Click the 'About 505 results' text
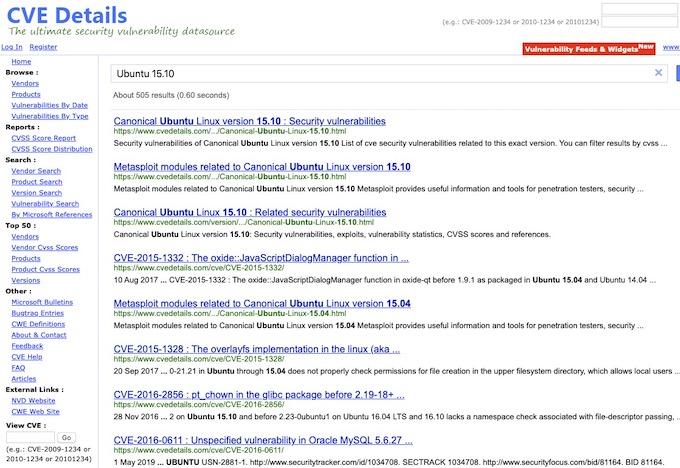Image resolution: width=680 pixels, height=468 pixels. pos(171,95)
